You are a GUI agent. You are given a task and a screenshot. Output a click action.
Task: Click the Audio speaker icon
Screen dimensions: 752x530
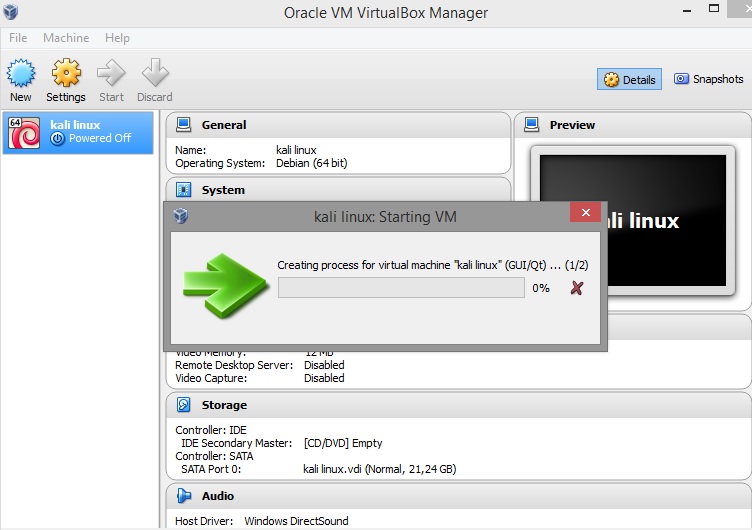pos(184,495)
